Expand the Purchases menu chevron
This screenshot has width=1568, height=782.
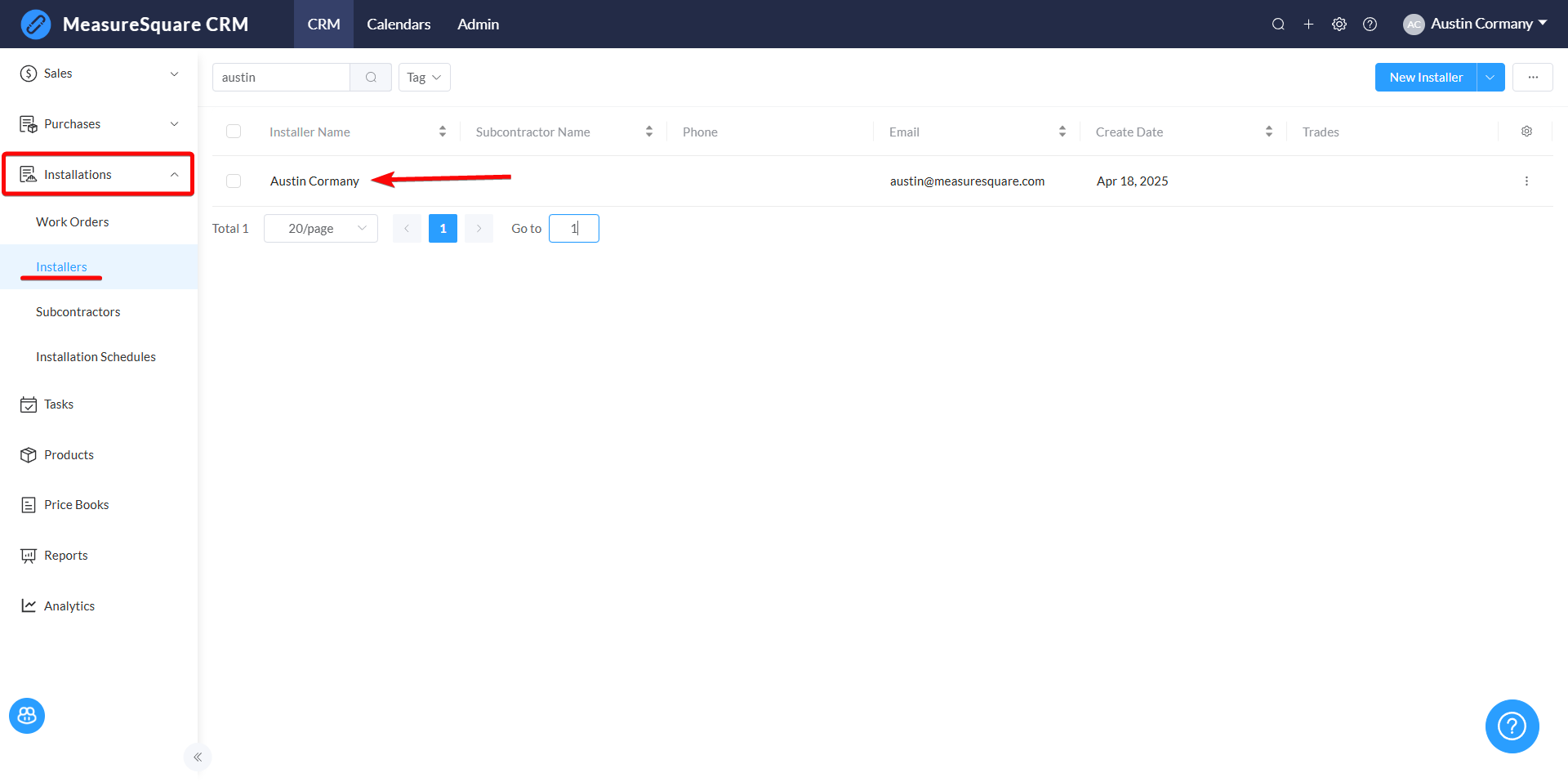[174, 124]
